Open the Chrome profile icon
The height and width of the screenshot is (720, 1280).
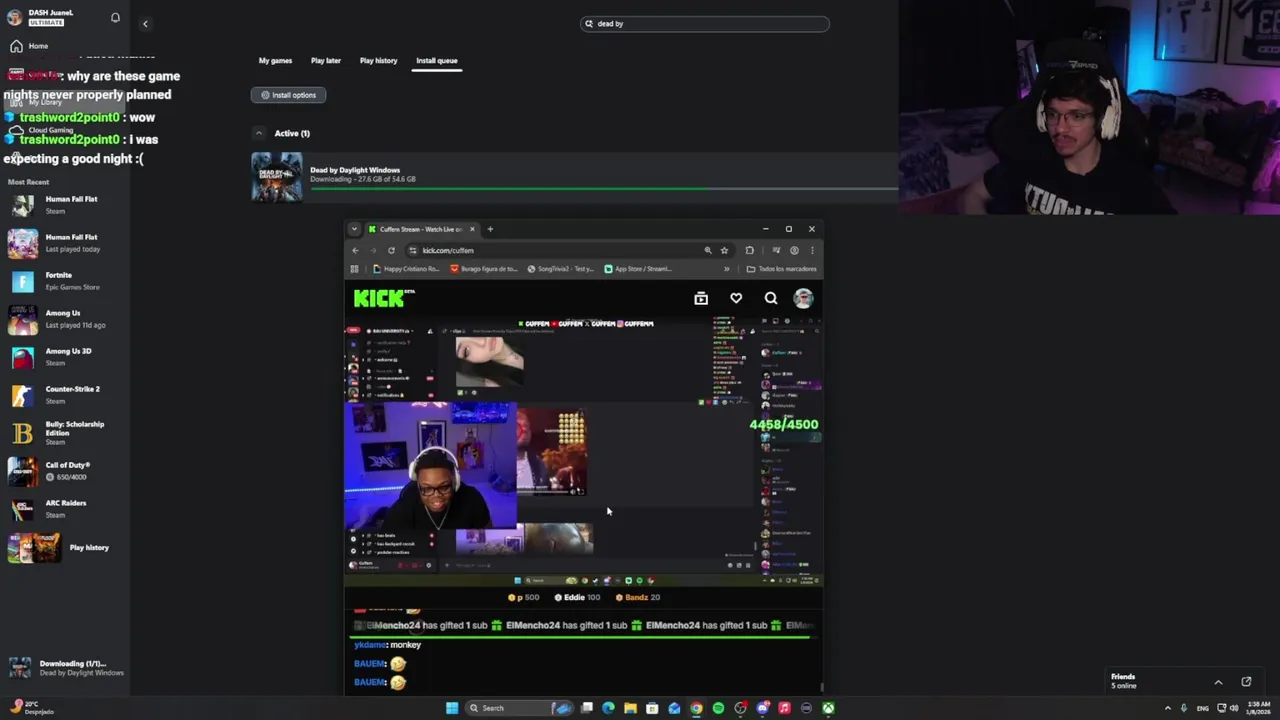point(794,250)
